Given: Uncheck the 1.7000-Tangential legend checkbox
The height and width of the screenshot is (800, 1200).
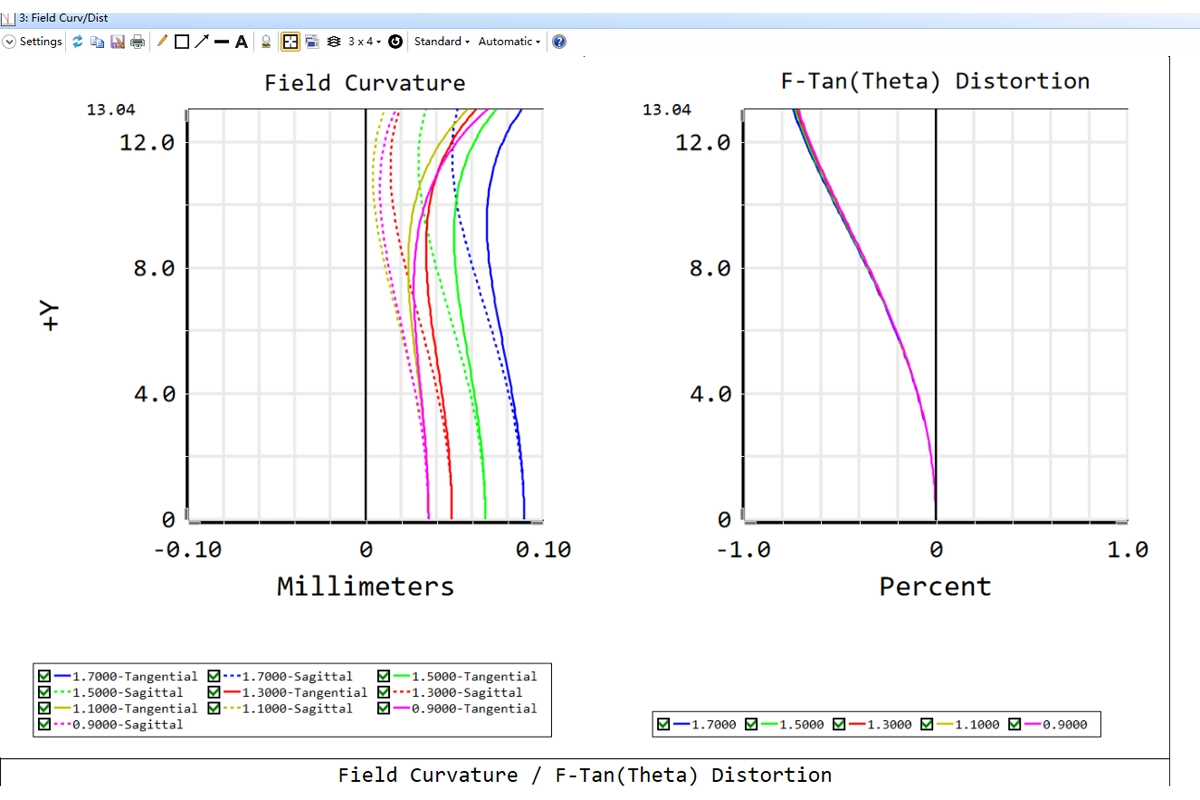Looking at the screenshot, I should click(x=44, y=677).
